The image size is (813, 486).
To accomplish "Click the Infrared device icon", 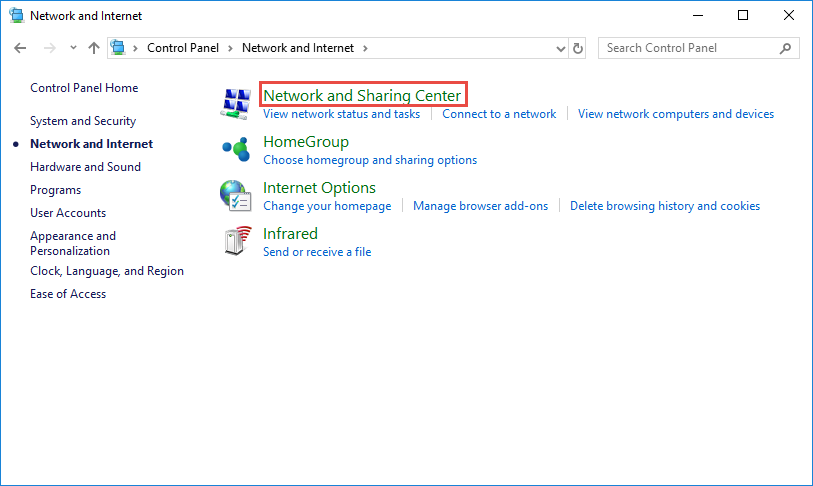I will click(237, 241).
